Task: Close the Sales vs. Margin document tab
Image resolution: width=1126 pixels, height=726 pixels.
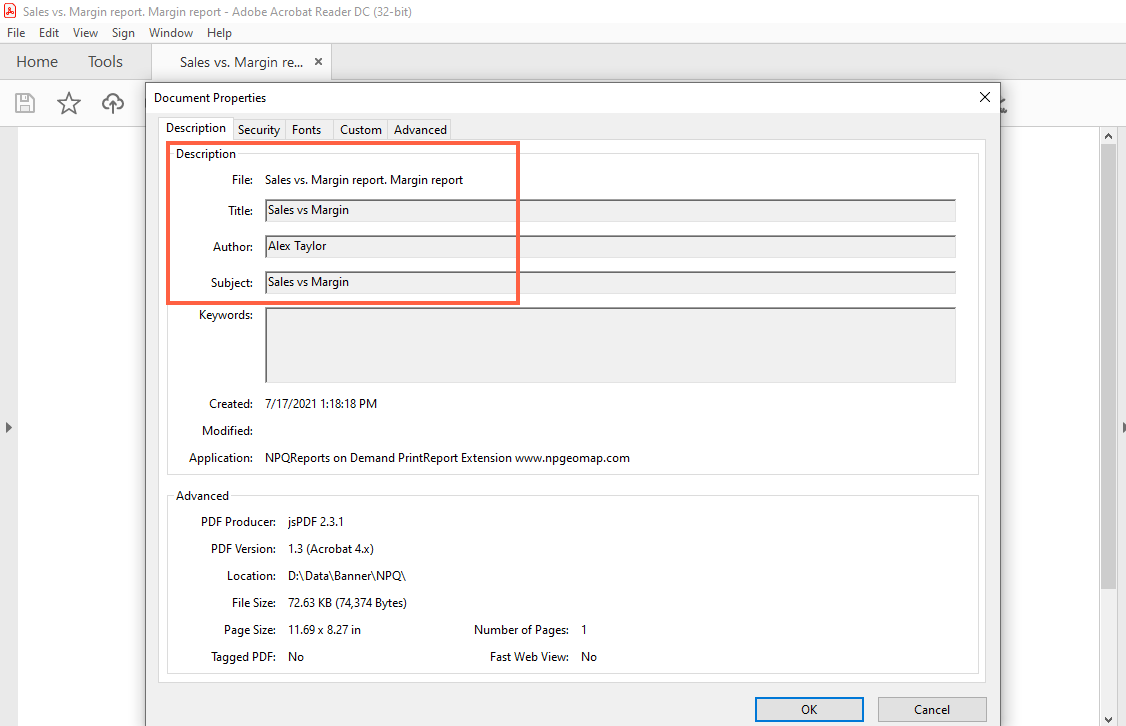Action: click(318, 62)
